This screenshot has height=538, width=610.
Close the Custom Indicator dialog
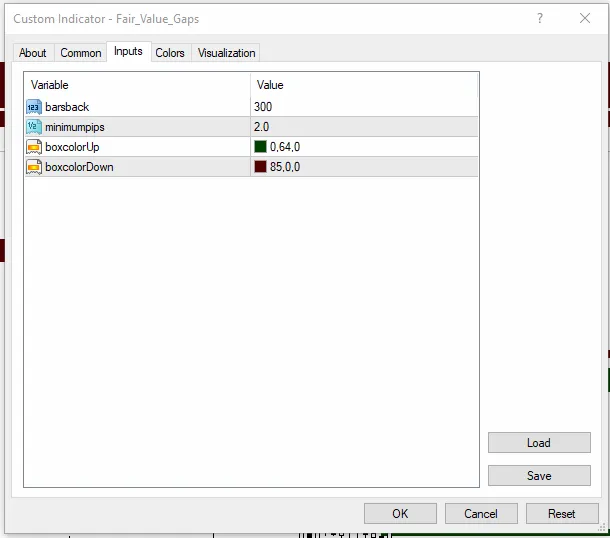click(585, 18)
